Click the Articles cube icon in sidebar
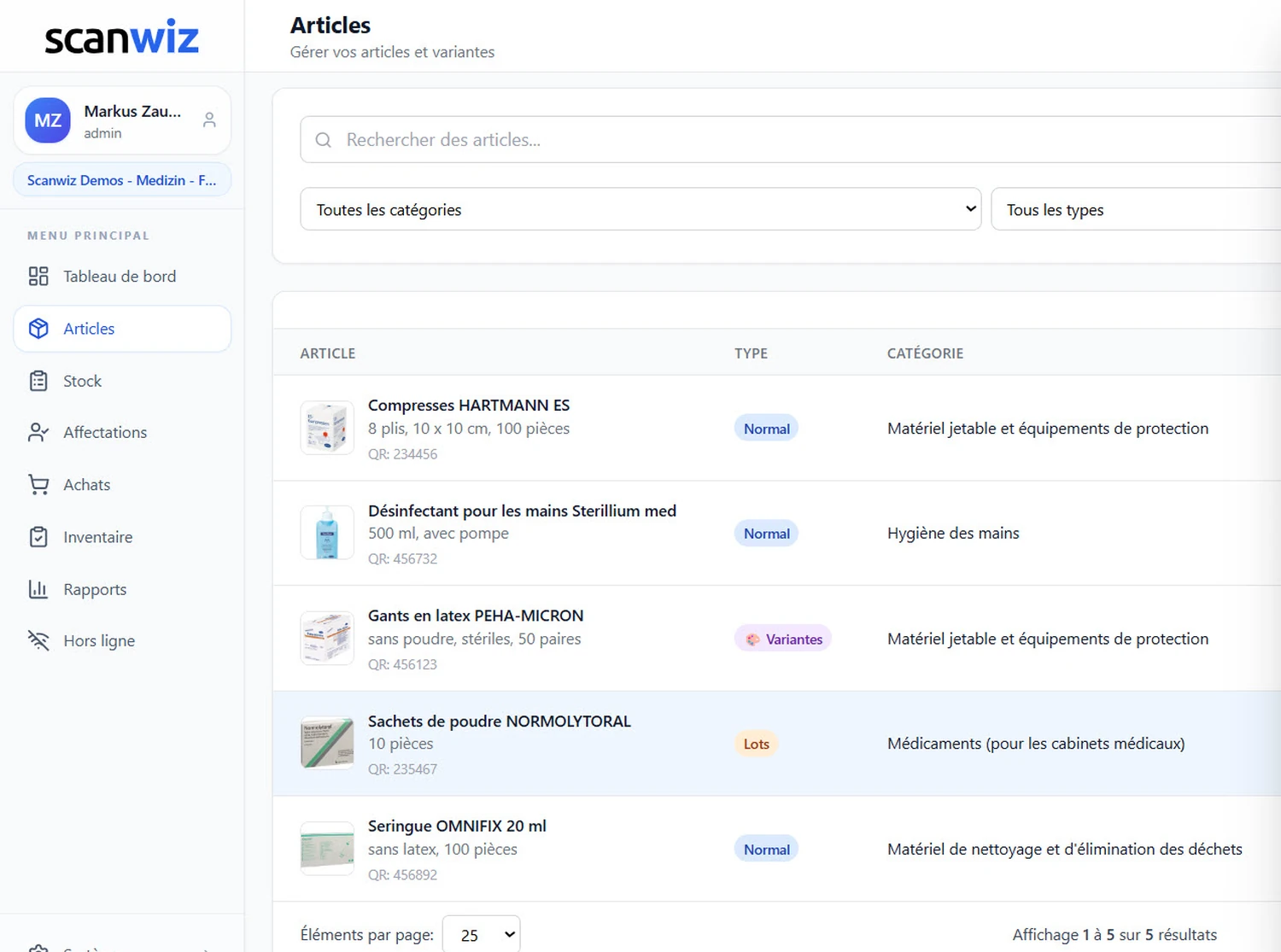 pyautogui.click(x=38, y=329)
